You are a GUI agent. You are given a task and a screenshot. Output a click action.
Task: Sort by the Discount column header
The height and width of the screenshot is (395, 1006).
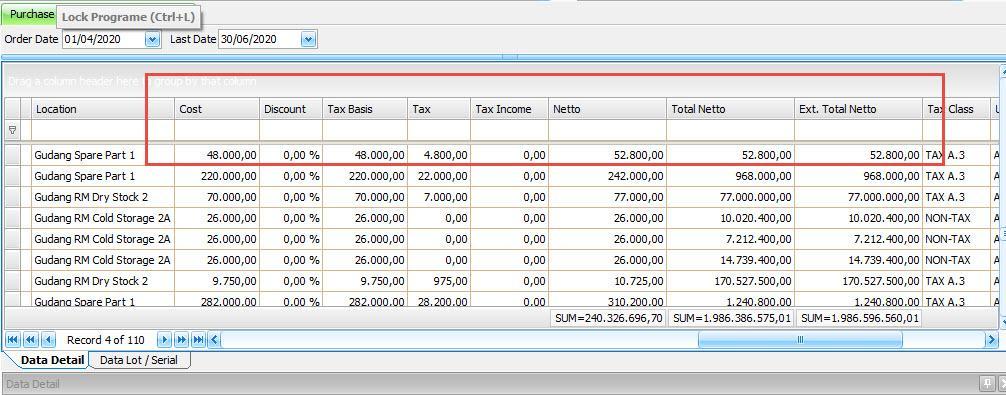click(291, 109)
